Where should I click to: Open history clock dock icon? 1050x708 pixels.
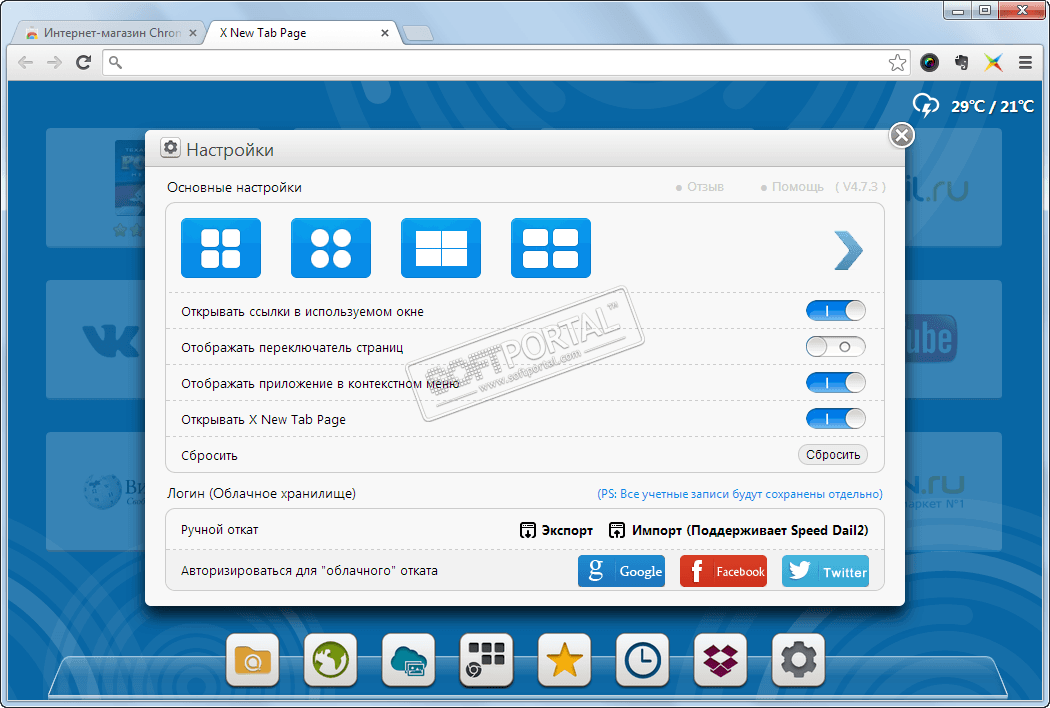tap(642, 660)
